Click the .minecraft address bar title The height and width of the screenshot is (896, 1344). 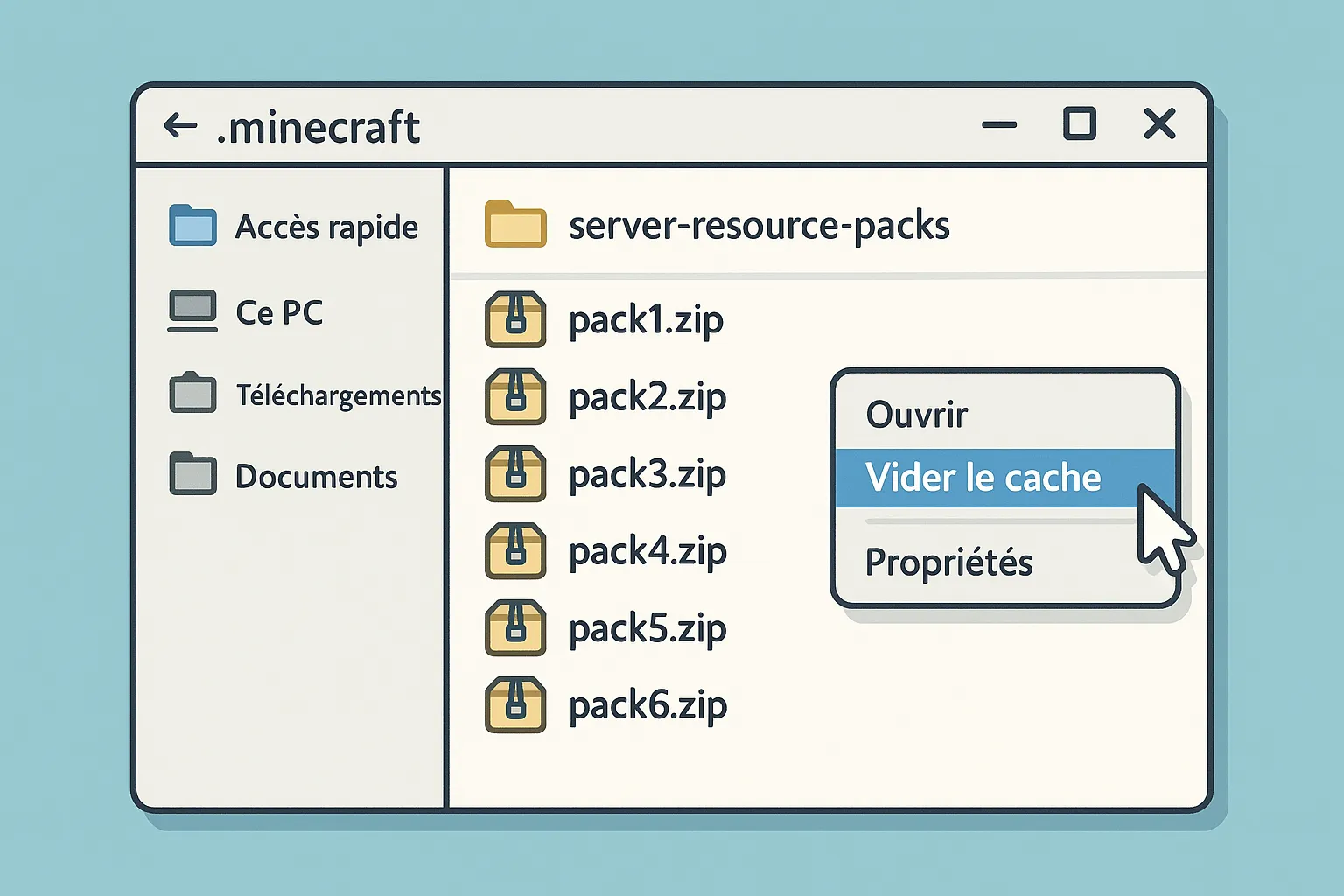point(319,126)
